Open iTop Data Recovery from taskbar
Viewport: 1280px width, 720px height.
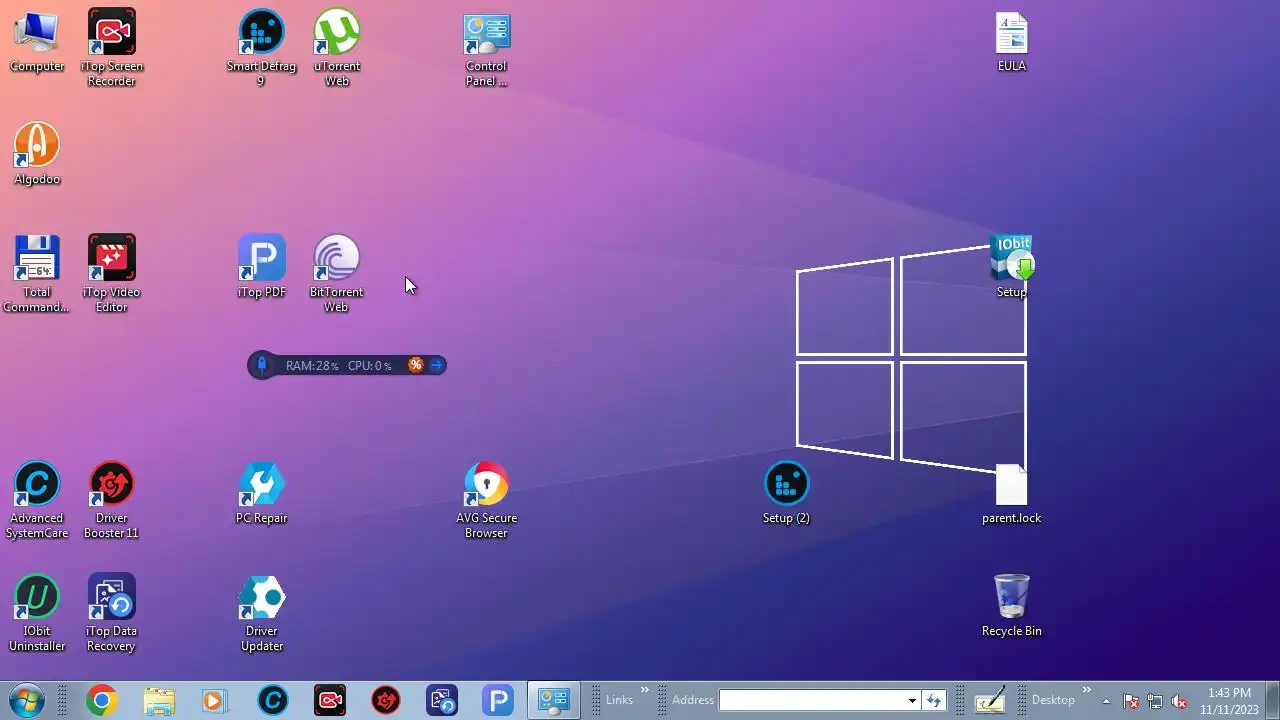click(442, 700)
